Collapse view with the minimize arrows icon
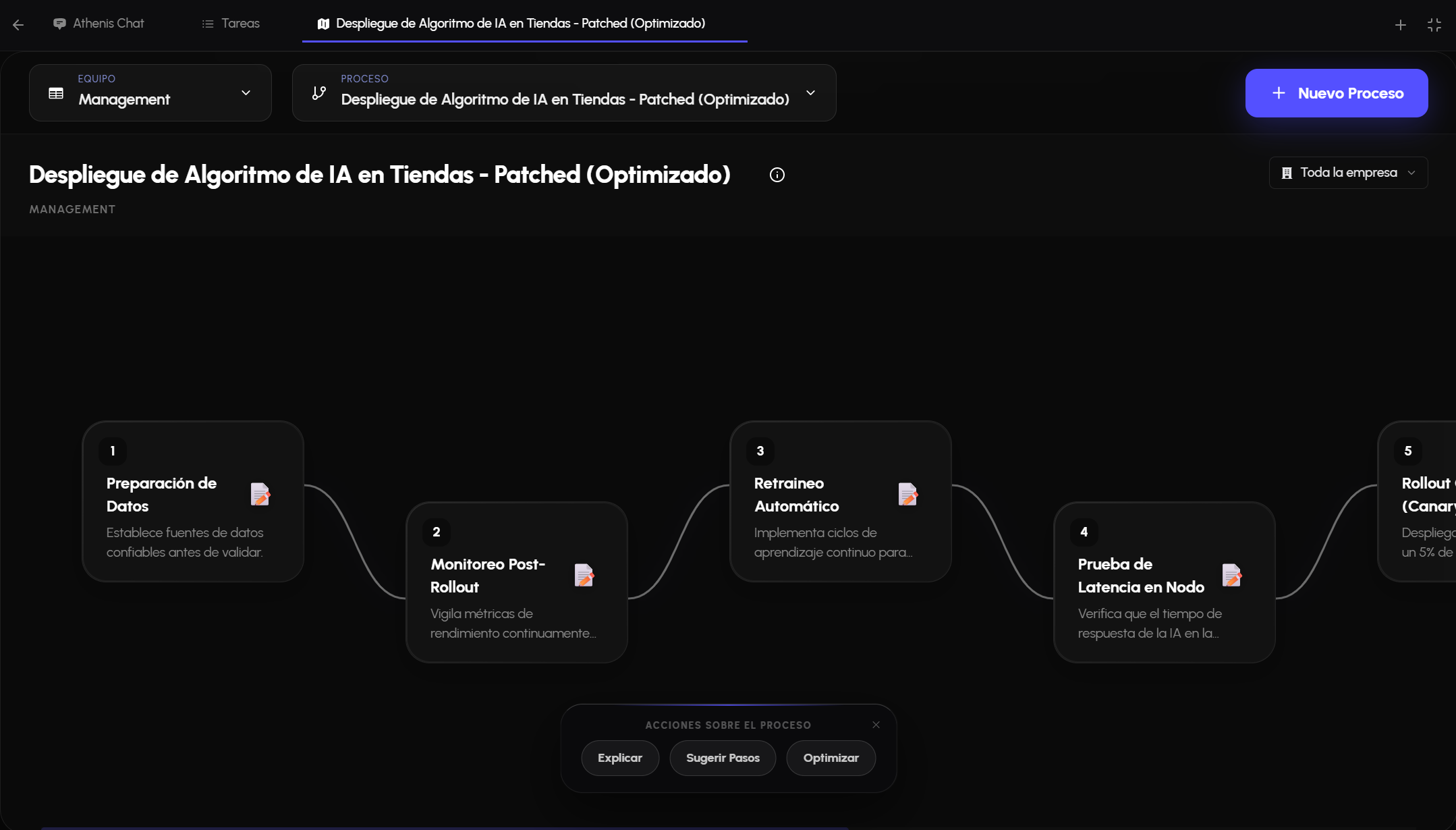 (1434, 25)
